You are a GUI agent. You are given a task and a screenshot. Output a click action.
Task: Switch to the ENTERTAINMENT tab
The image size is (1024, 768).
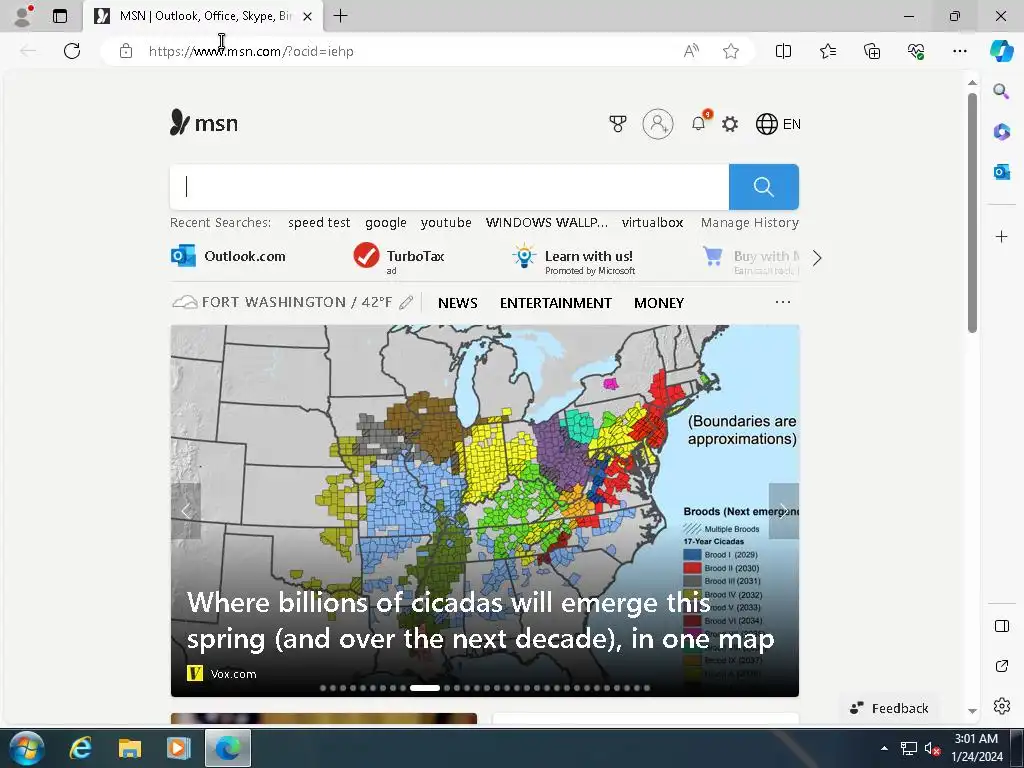(x=556, y=303)
